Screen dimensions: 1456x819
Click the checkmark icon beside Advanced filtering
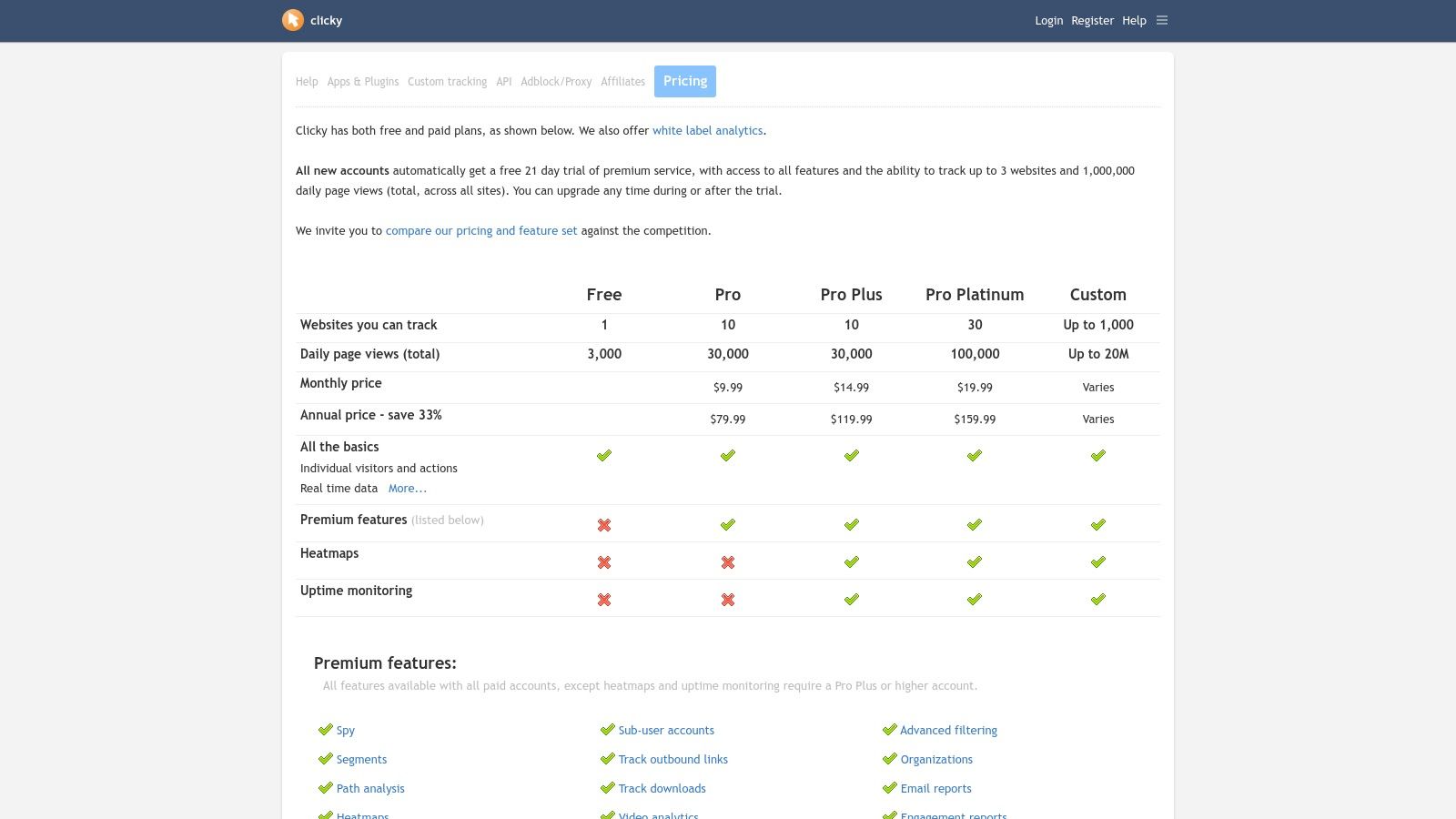point(889,730)
